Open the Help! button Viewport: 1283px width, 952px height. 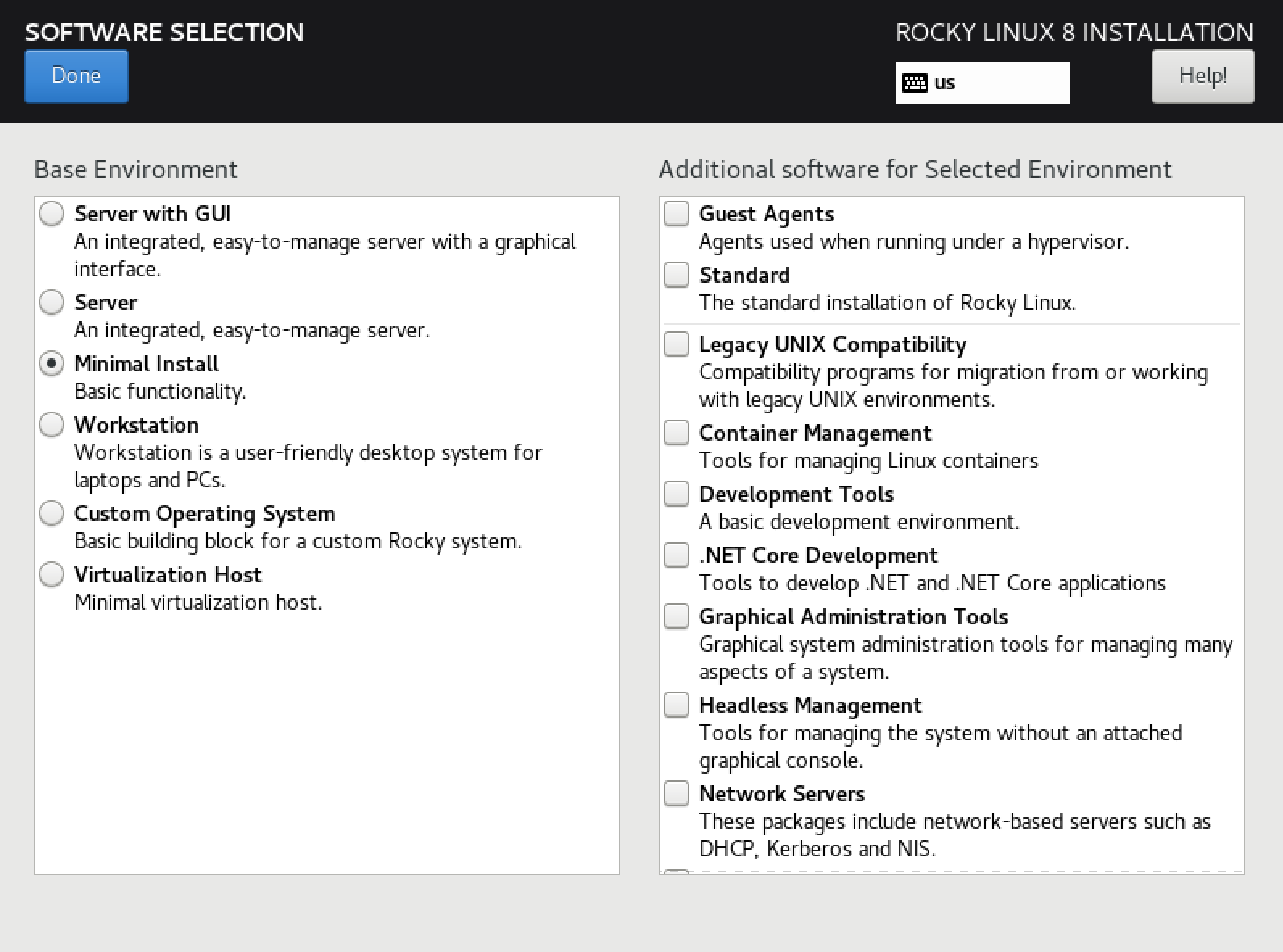[1202, 77]
